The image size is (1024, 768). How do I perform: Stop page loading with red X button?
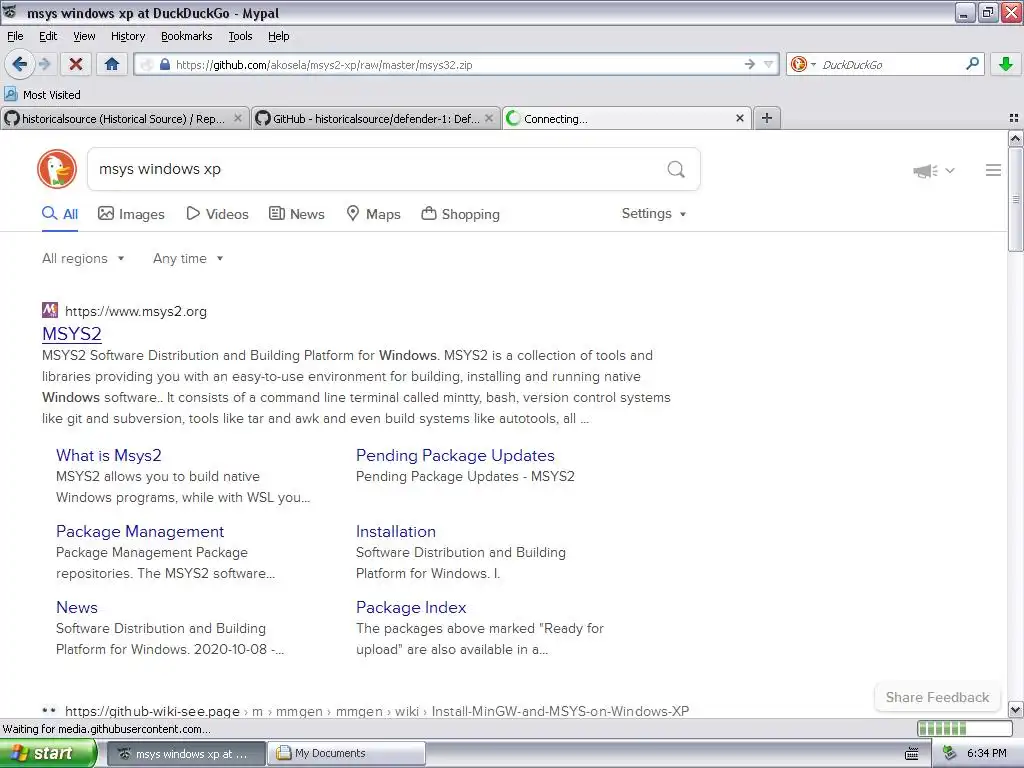pos(76,64)
